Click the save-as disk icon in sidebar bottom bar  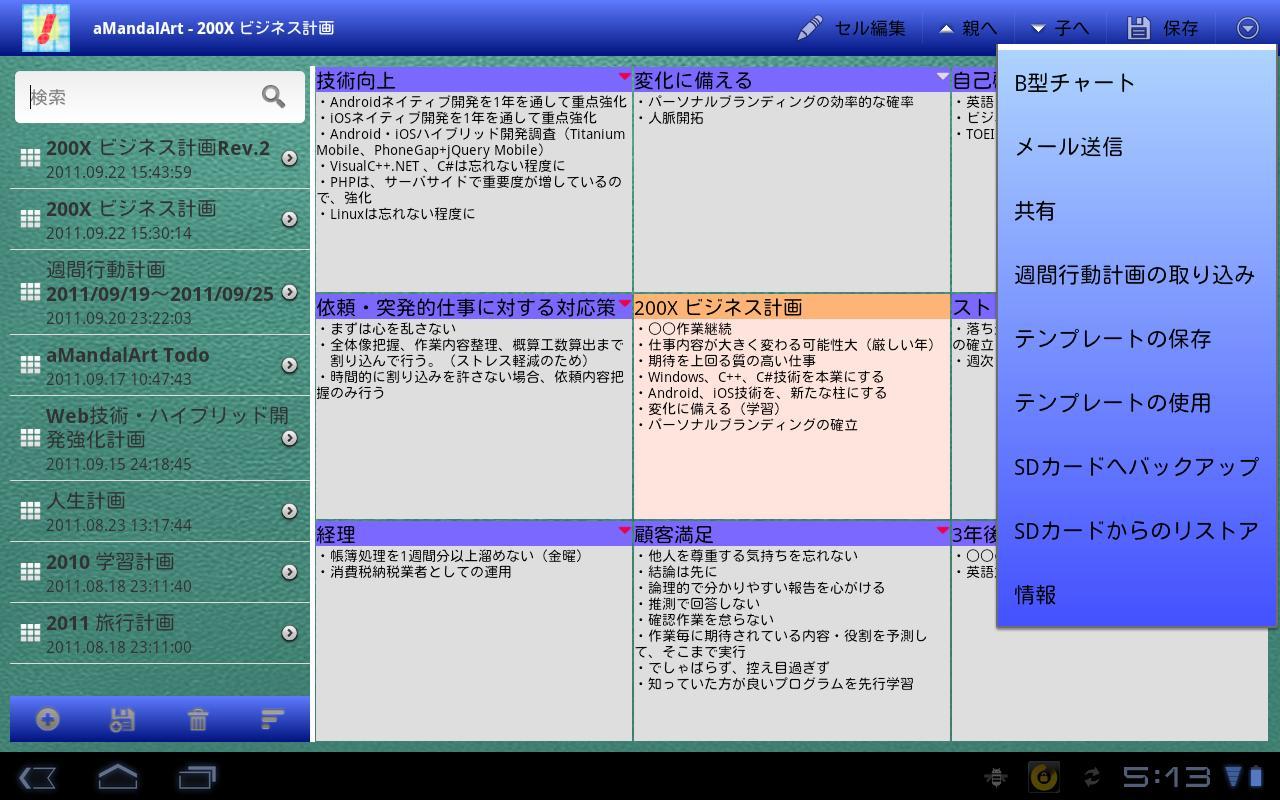[122, 719]
